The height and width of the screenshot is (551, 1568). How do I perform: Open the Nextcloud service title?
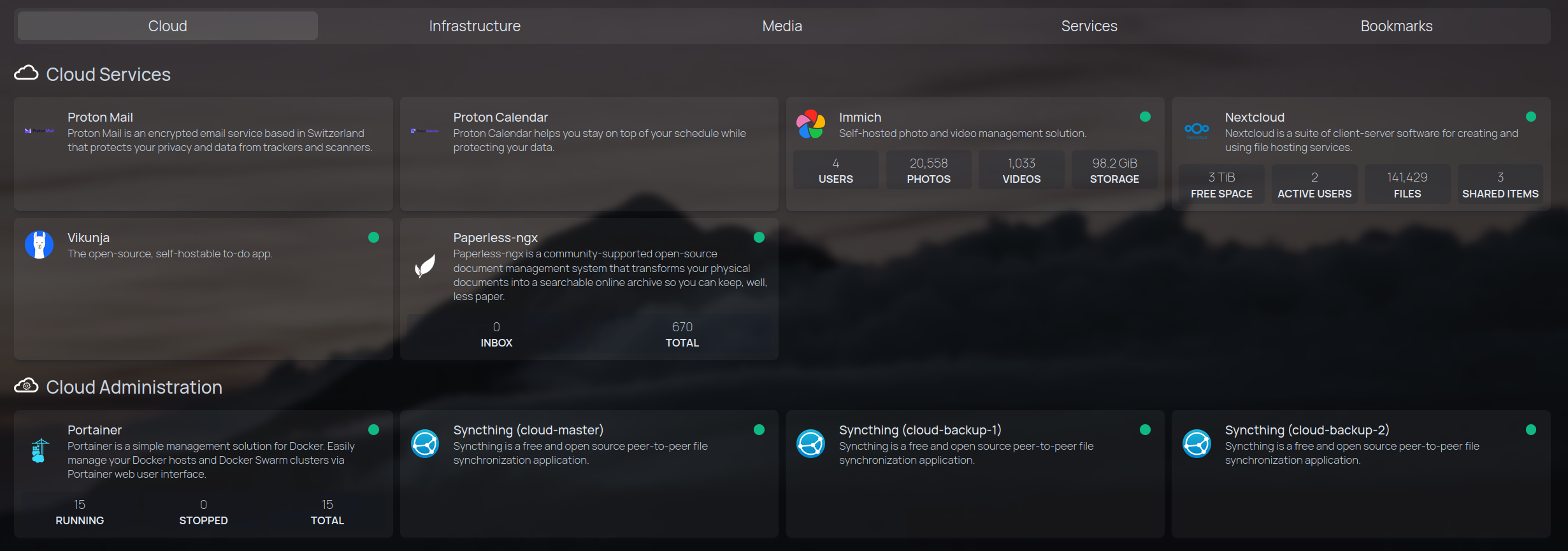(x=1255, y=117)
